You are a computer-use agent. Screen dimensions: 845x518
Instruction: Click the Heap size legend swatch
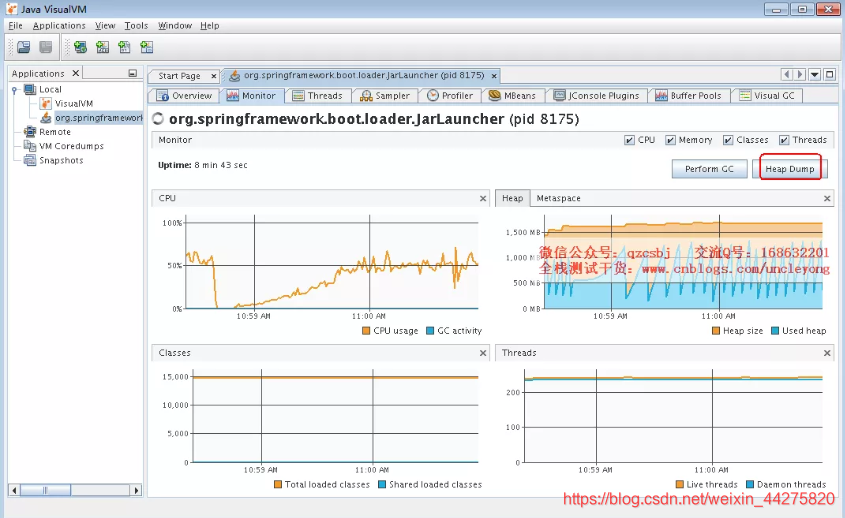point(716,331)
